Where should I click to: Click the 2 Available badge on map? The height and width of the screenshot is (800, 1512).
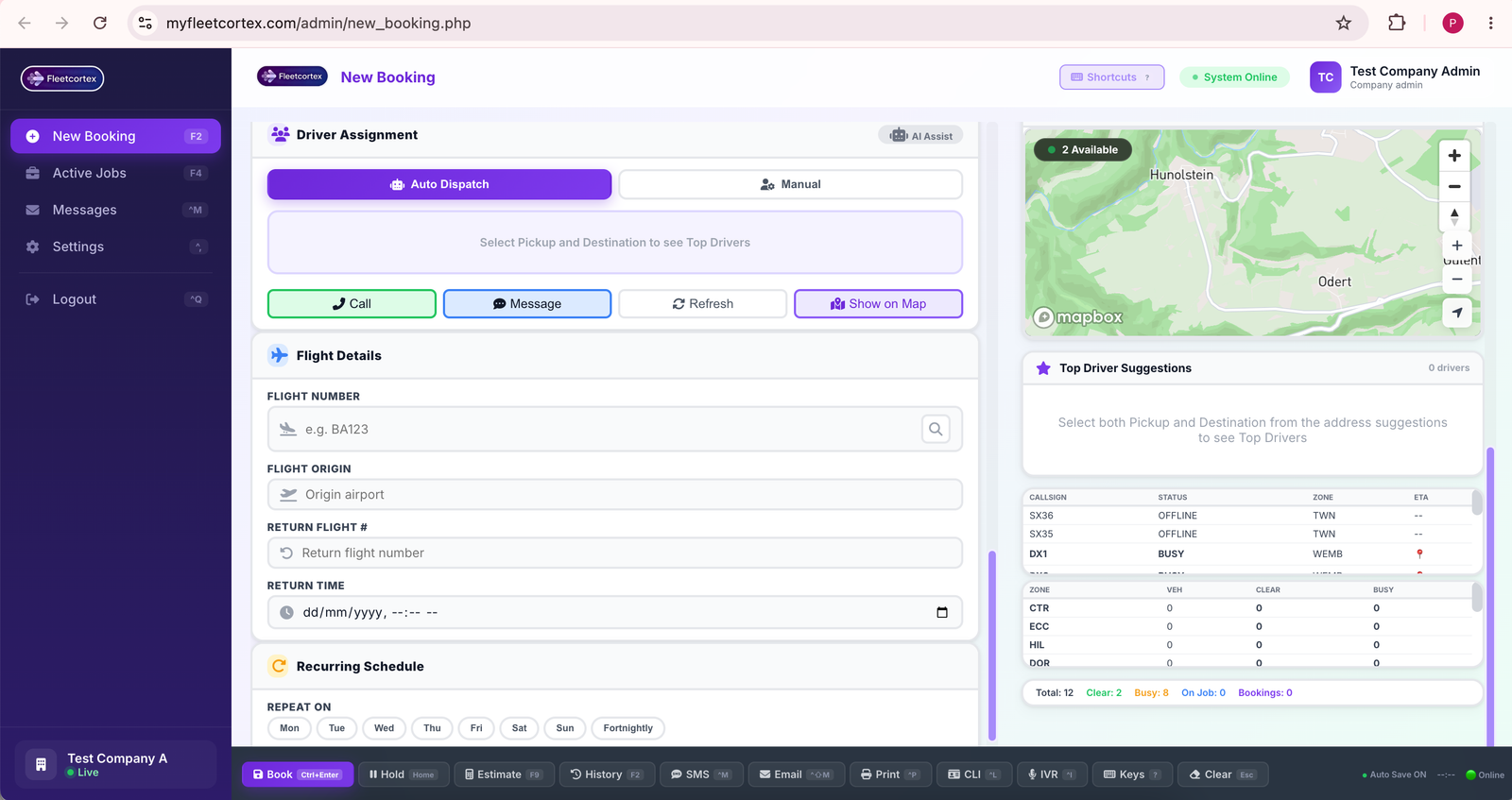click(1083, 149)
